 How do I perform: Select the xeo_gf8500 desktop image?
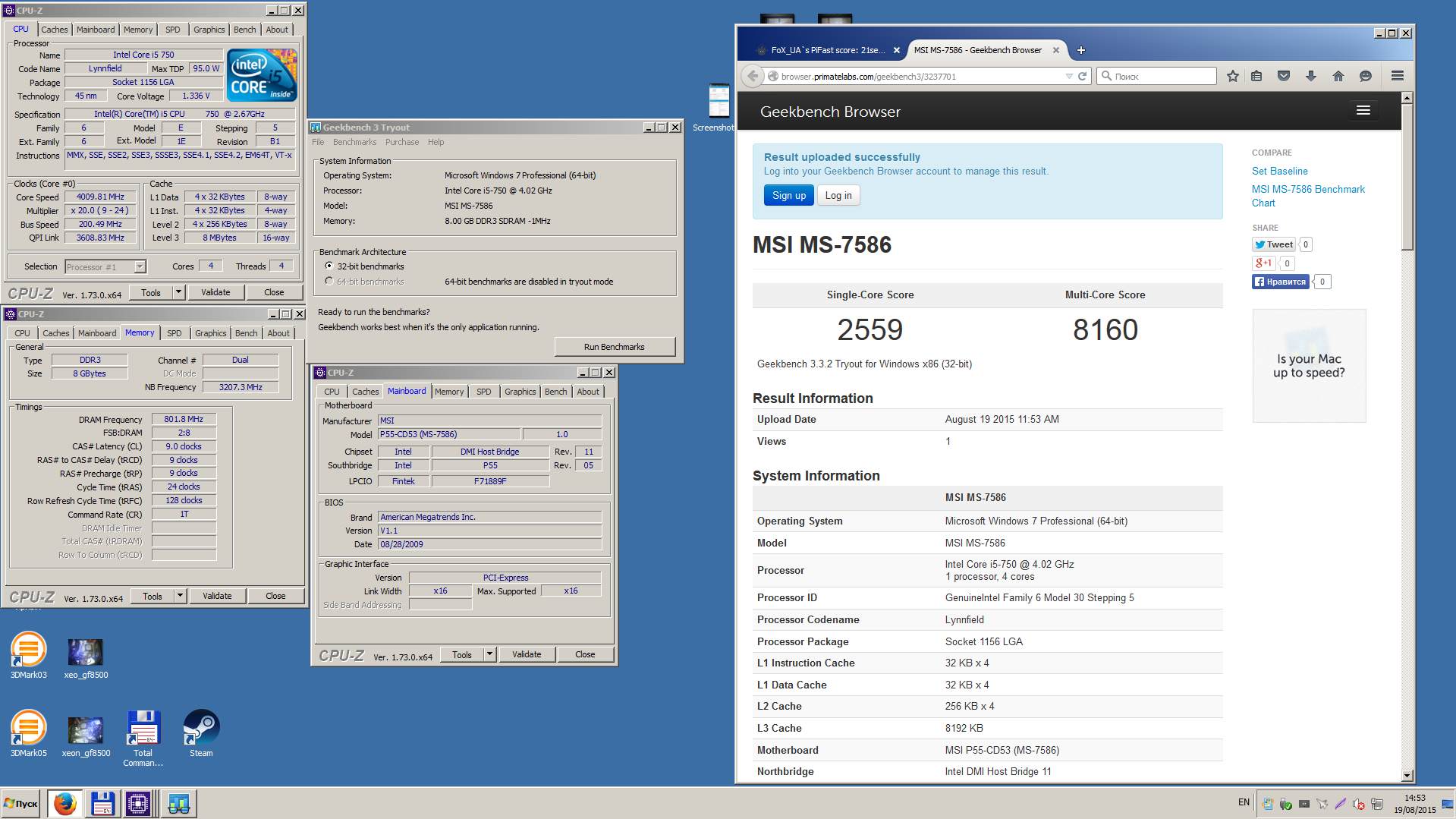pyautogui.click(x=86, y=657)
